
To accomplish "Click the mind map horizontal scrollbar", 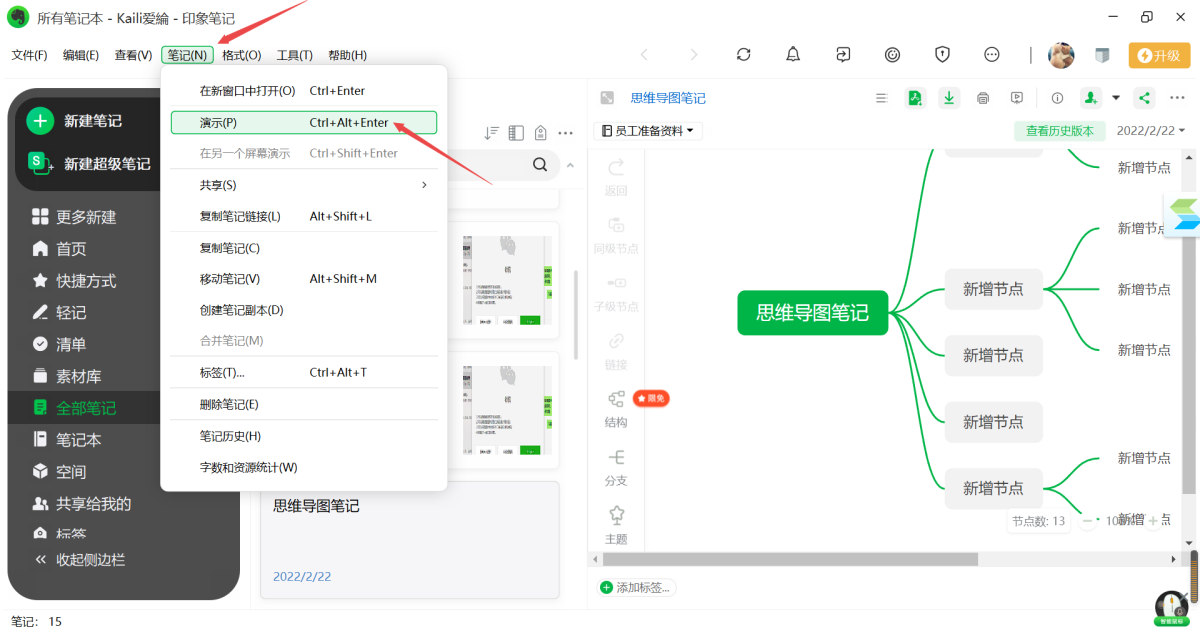I will point(790,559).
